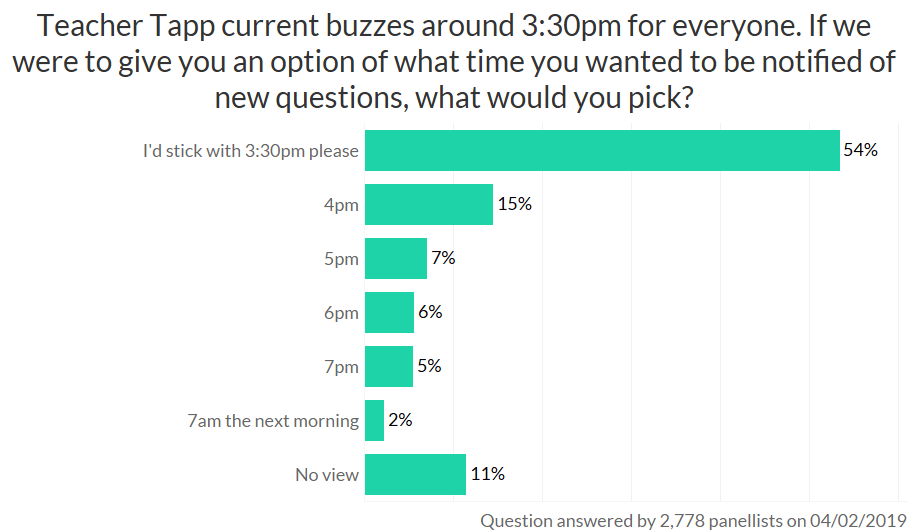Click the chart title about Teacher Tapp buzzes
This screenshot has height=531, width=908.
(453, 63)
